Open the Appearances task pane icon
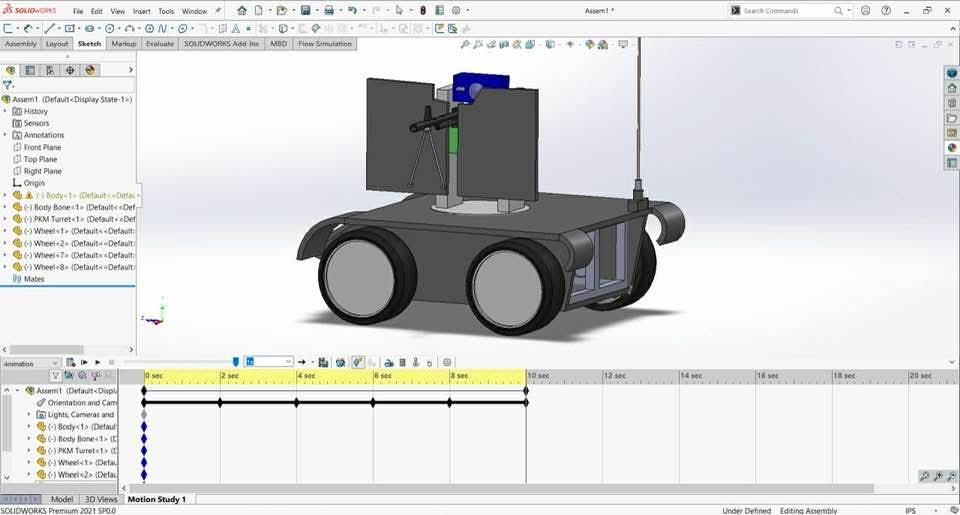This screenshot has height=515, width=960. tap(952, 148)
